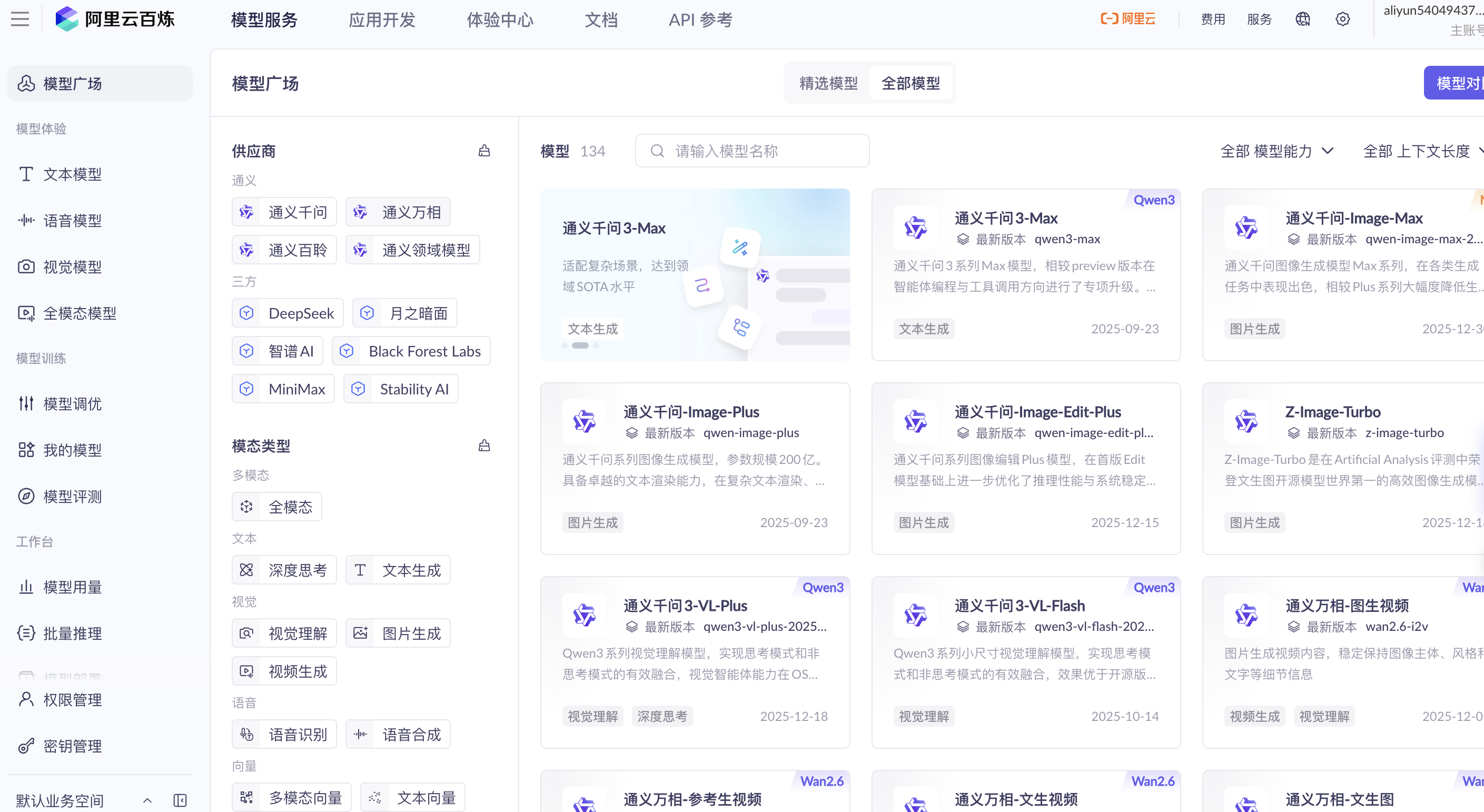
Task: Switch to the 精选模型 tab
Action: point(828,83)
